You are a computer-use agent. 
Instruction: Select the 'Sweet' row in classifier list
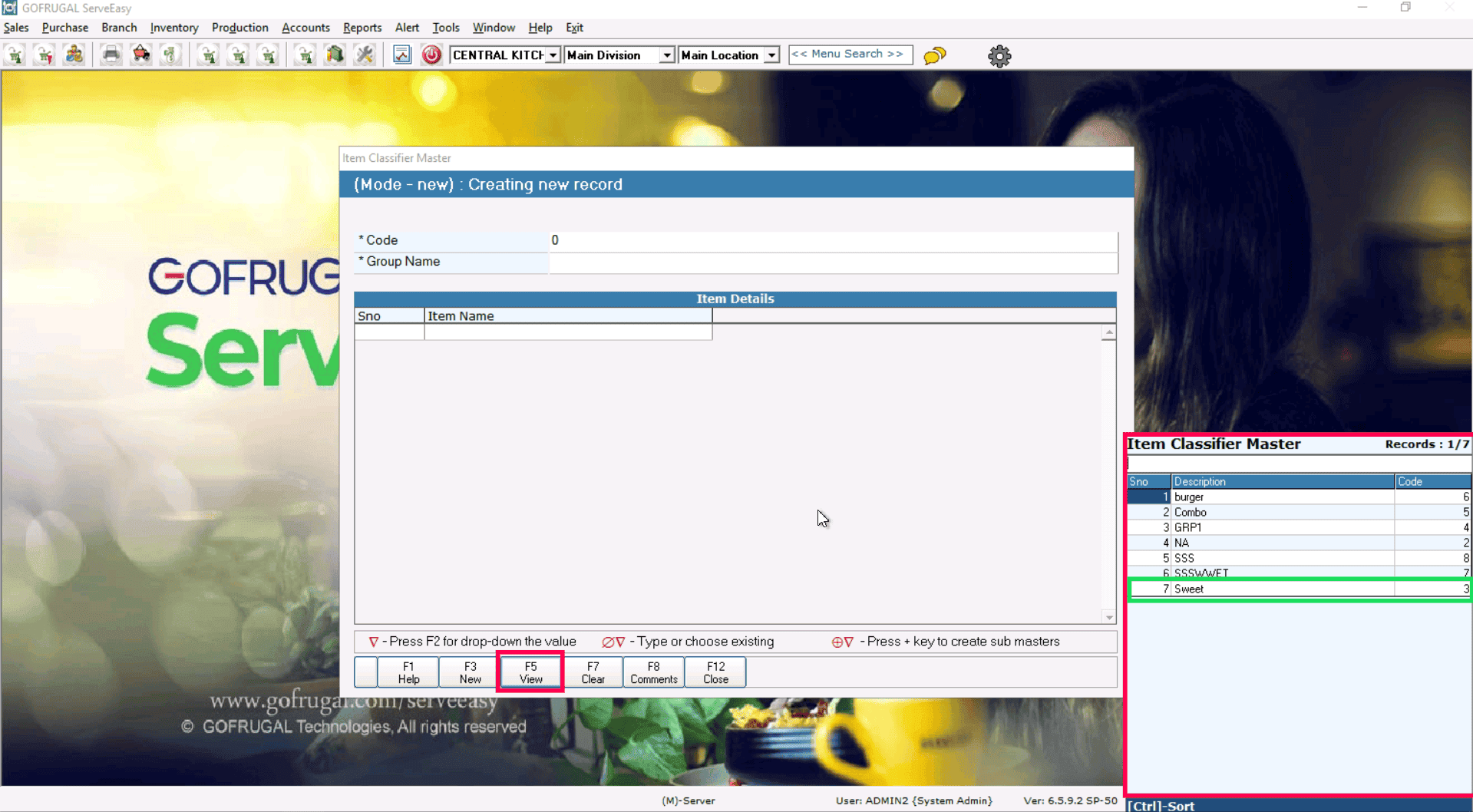pyautogui.click(x=1299, y=589)
